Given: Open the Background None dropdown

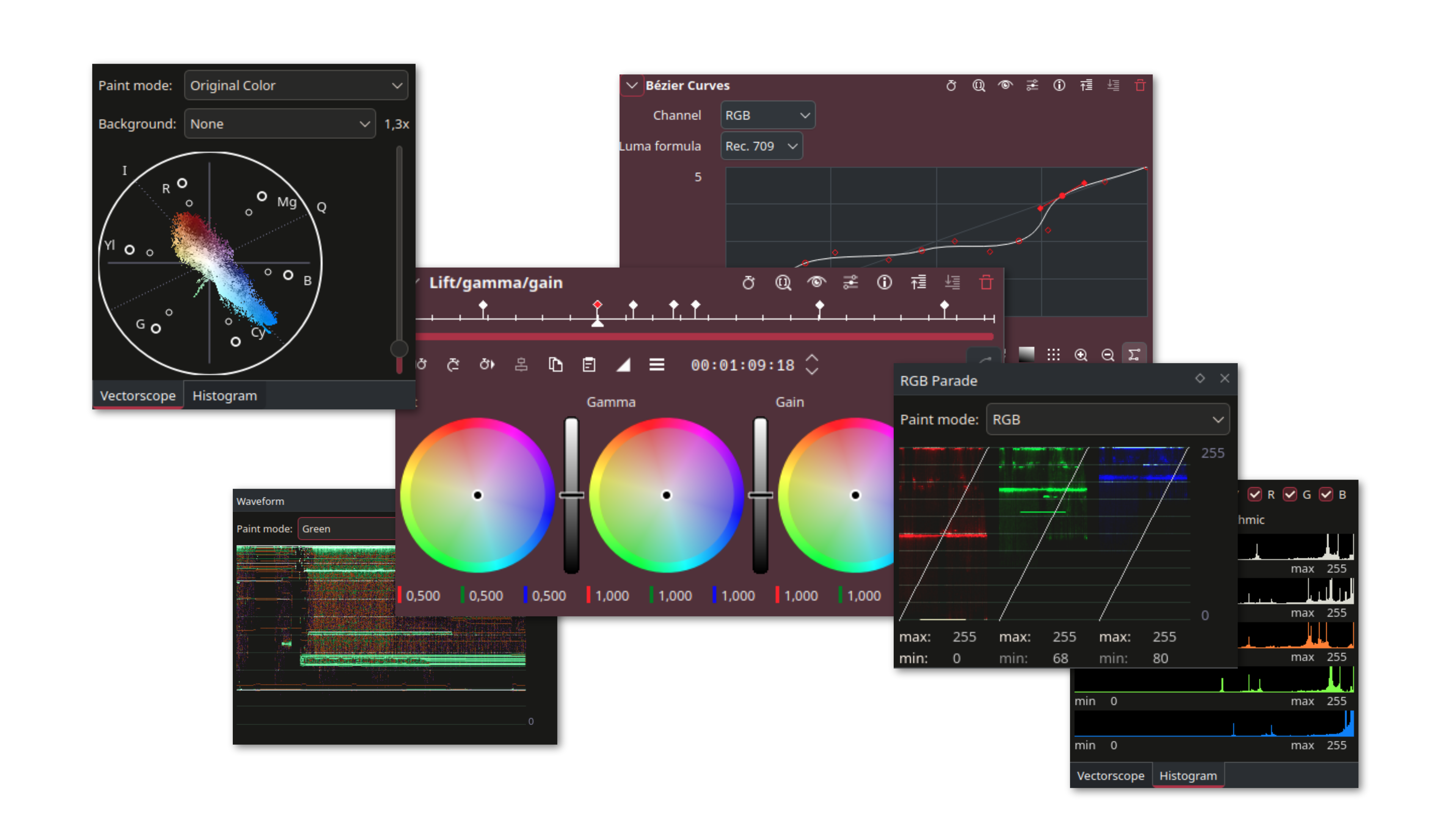Looking at the screenshot, I should point(280,124).
